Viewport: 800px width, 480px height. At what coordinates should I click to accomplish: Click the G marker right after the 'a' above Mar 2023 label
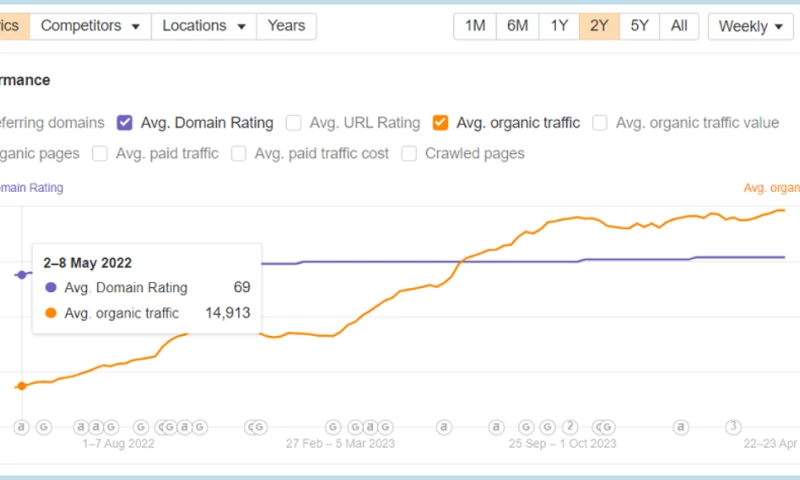pyautogui.click(x=386, y=426)
